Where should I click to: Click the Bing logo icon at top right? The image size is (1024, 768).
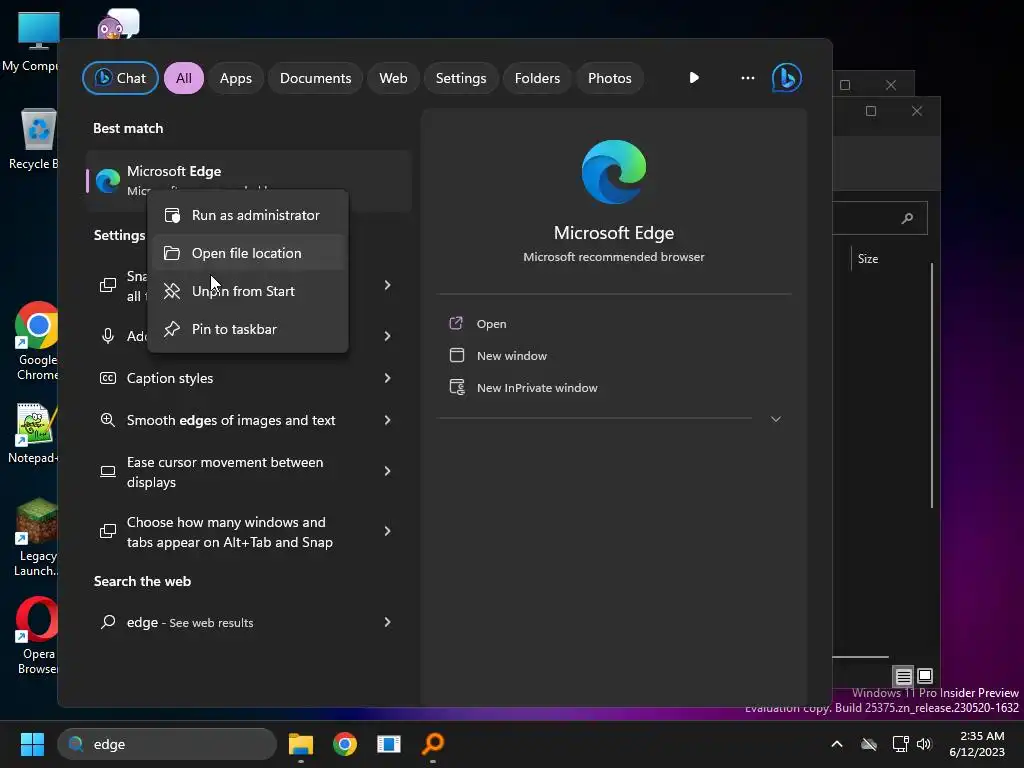coord(787,78)
